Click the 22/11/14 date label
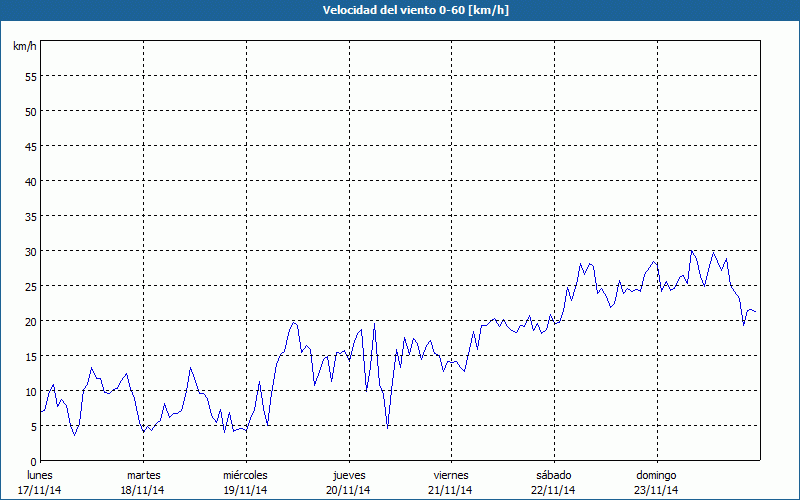The width and height of the screenshot is (800, 500). (553, 490)
